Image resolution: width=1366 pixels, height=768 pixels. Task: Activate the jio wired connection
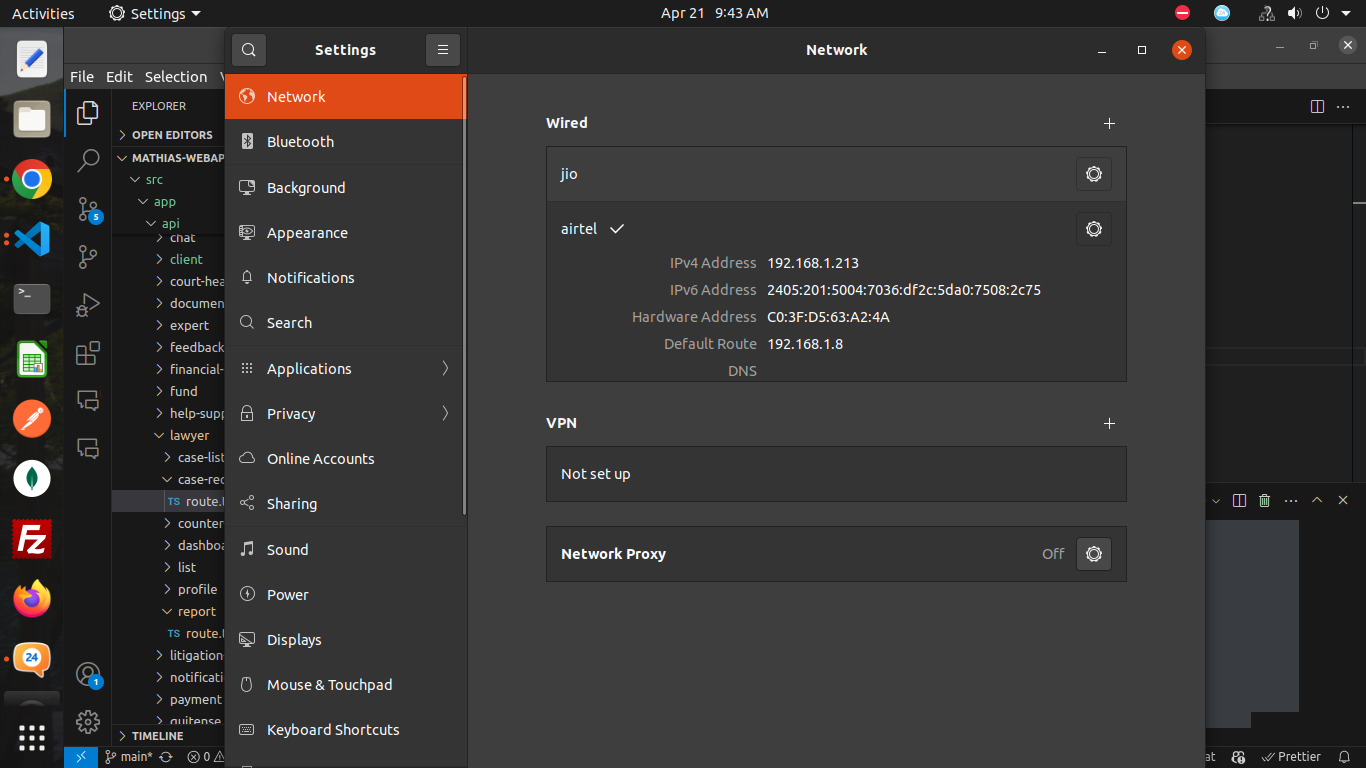tap(570, 174)
